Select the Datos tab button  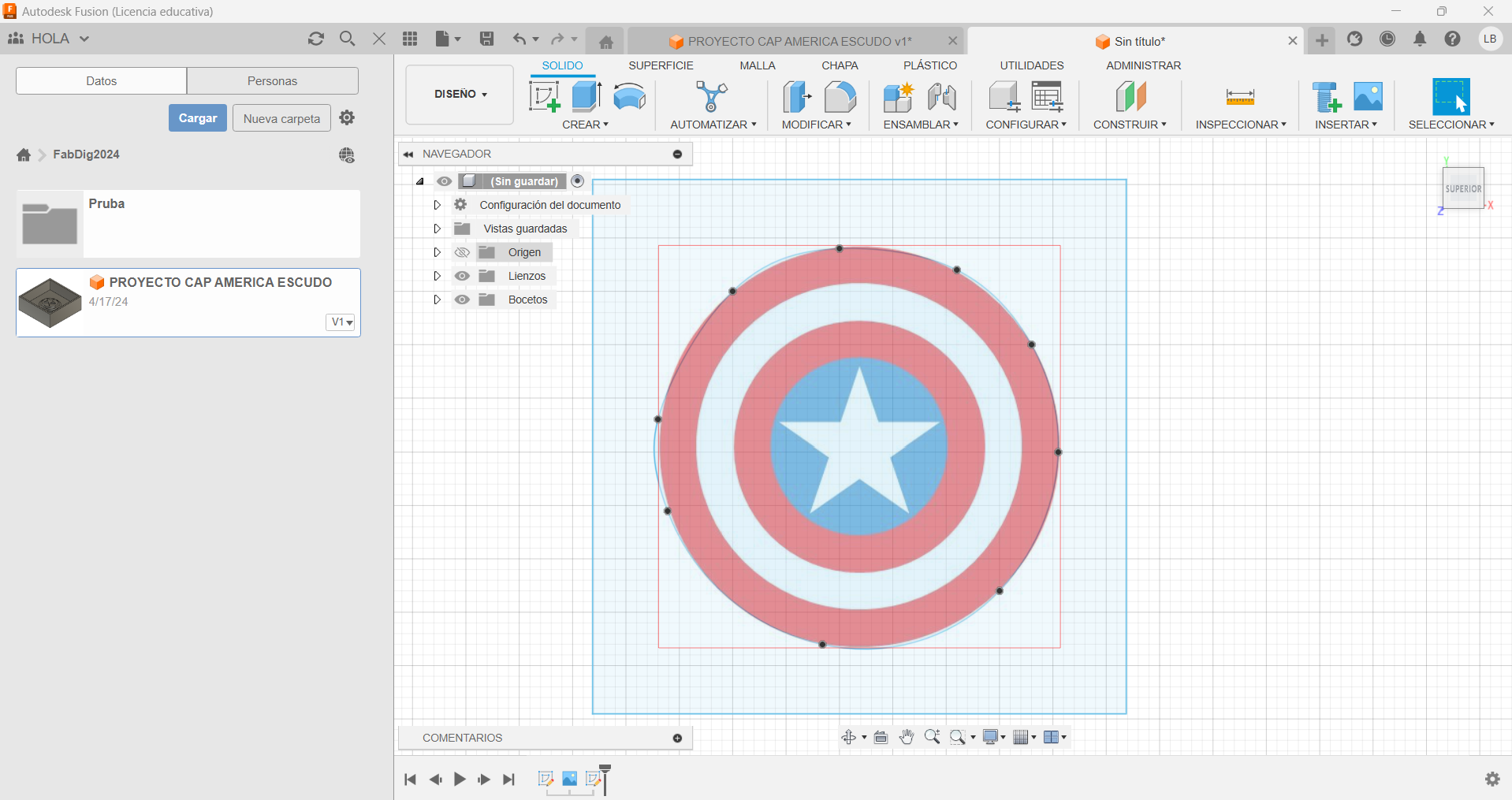click(102, 80)
